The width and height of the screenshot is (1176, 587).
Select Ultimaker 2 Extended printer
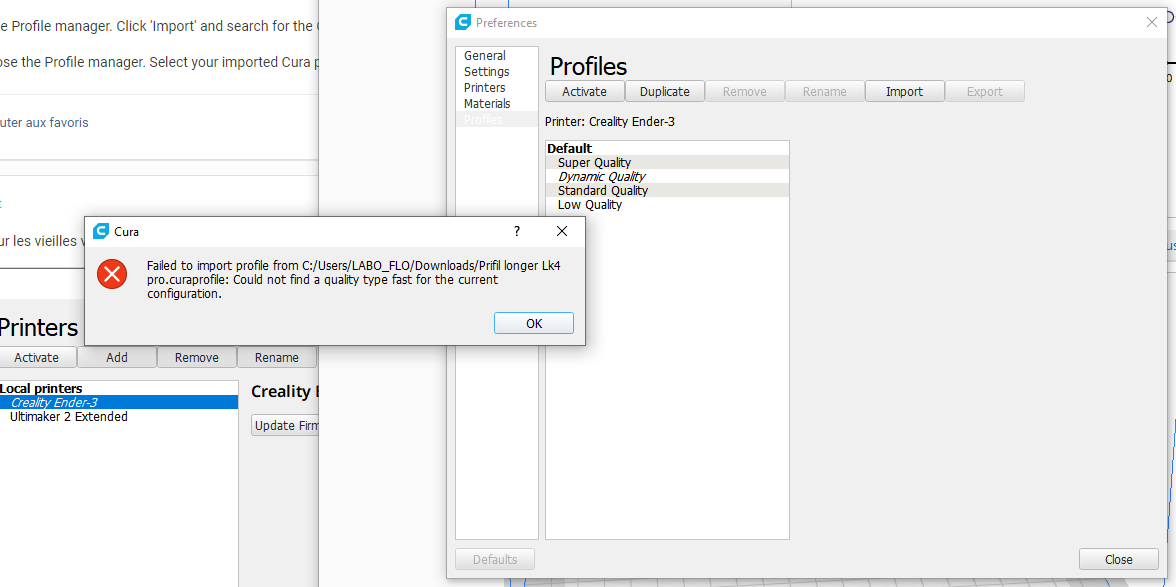[118, 417]
